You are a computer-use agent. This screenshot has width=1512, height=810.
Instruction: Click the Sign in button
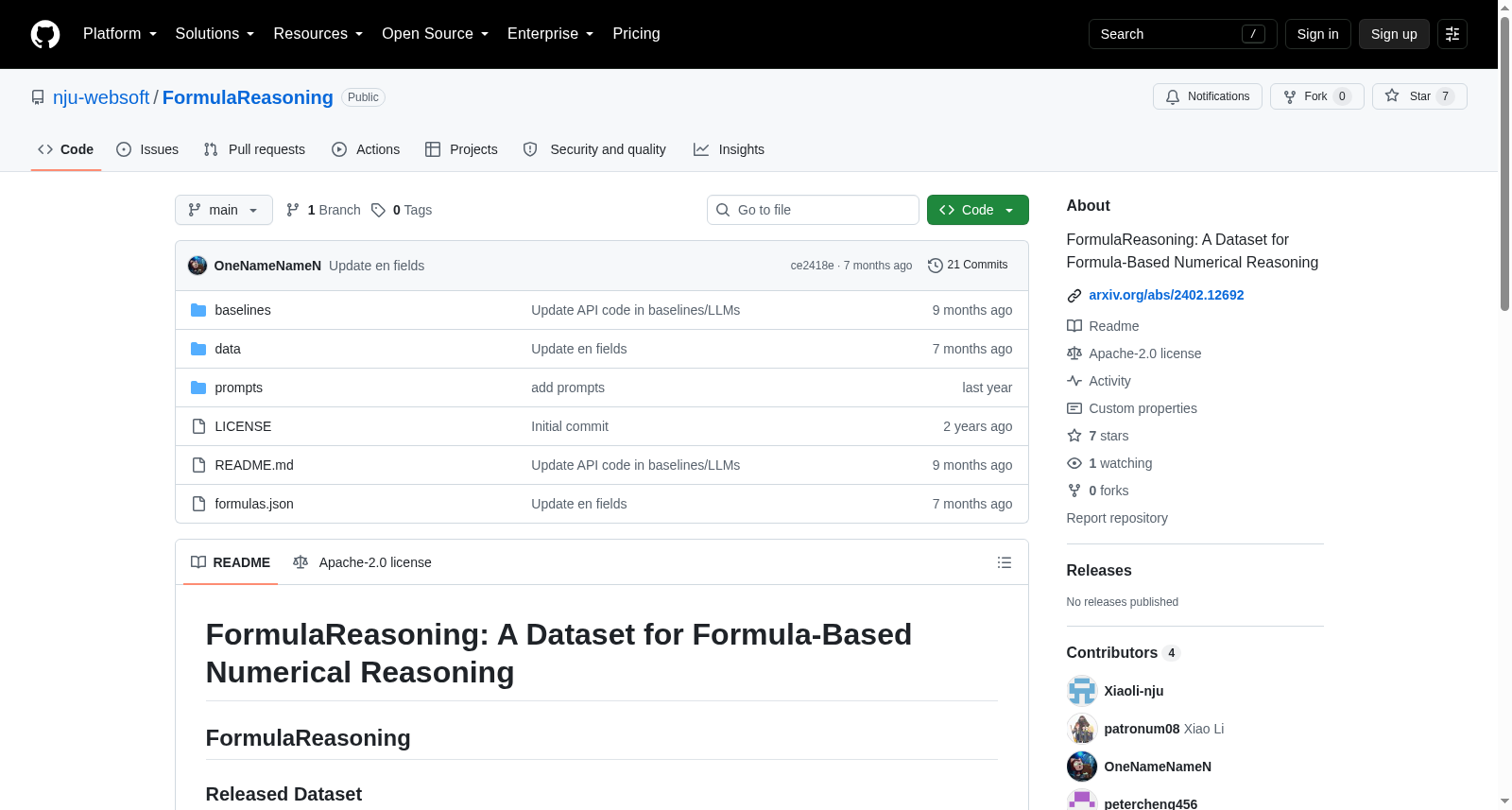[x=1317, y=34]
